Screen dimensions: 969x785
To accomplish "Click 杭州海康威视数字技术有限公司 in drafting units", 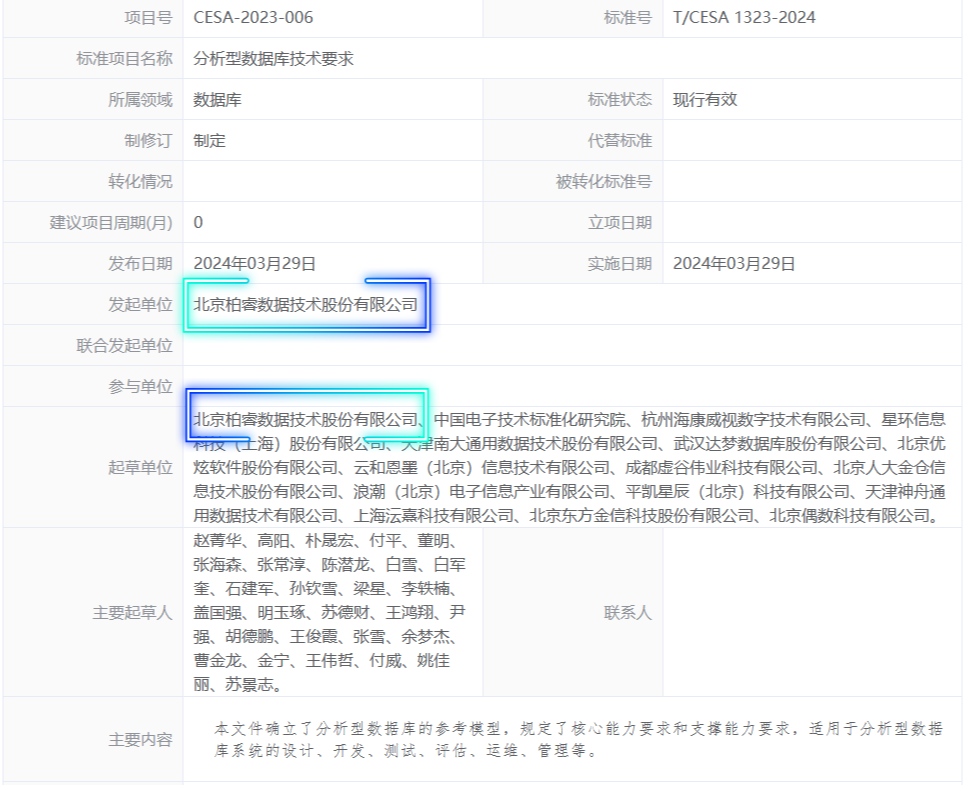I will tap(753, 420).
